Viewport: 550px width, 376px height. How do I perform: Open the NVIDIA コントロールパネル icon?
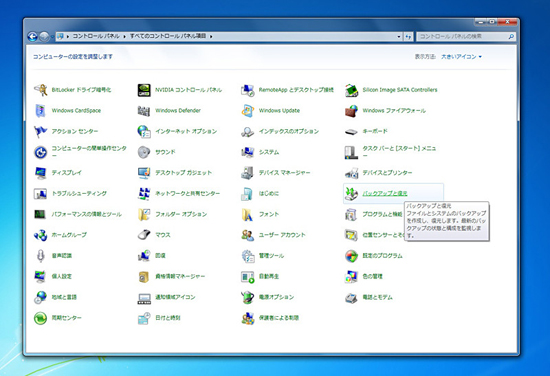click(144, 90)
